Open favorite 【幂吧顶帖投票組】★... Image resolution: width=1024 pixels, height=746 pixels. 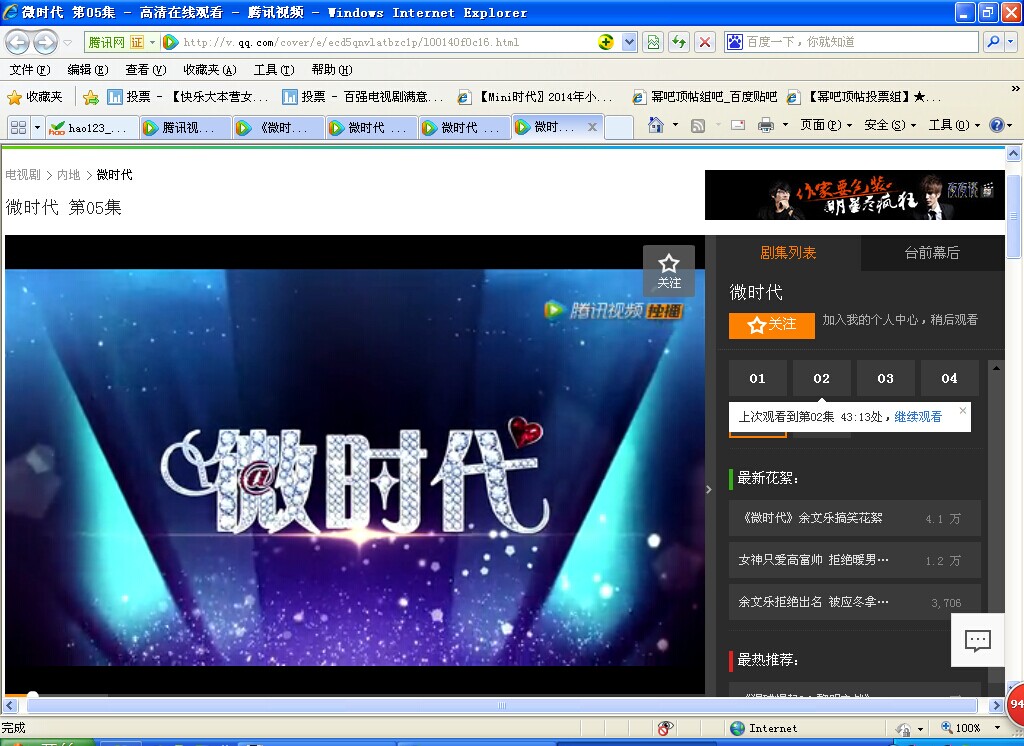coord(865,97)
